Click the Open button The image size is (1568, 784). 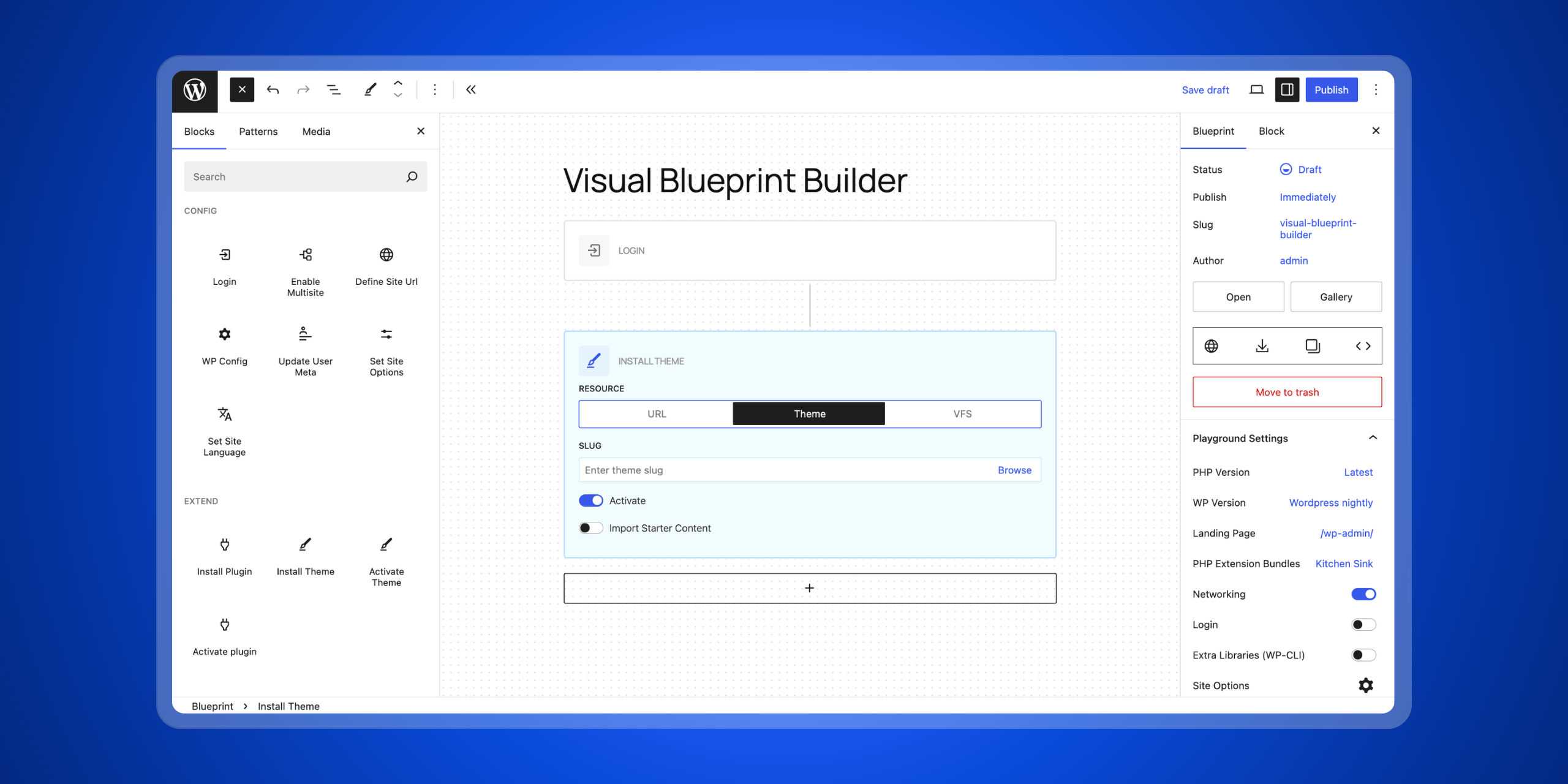[x=1238, y=297]
